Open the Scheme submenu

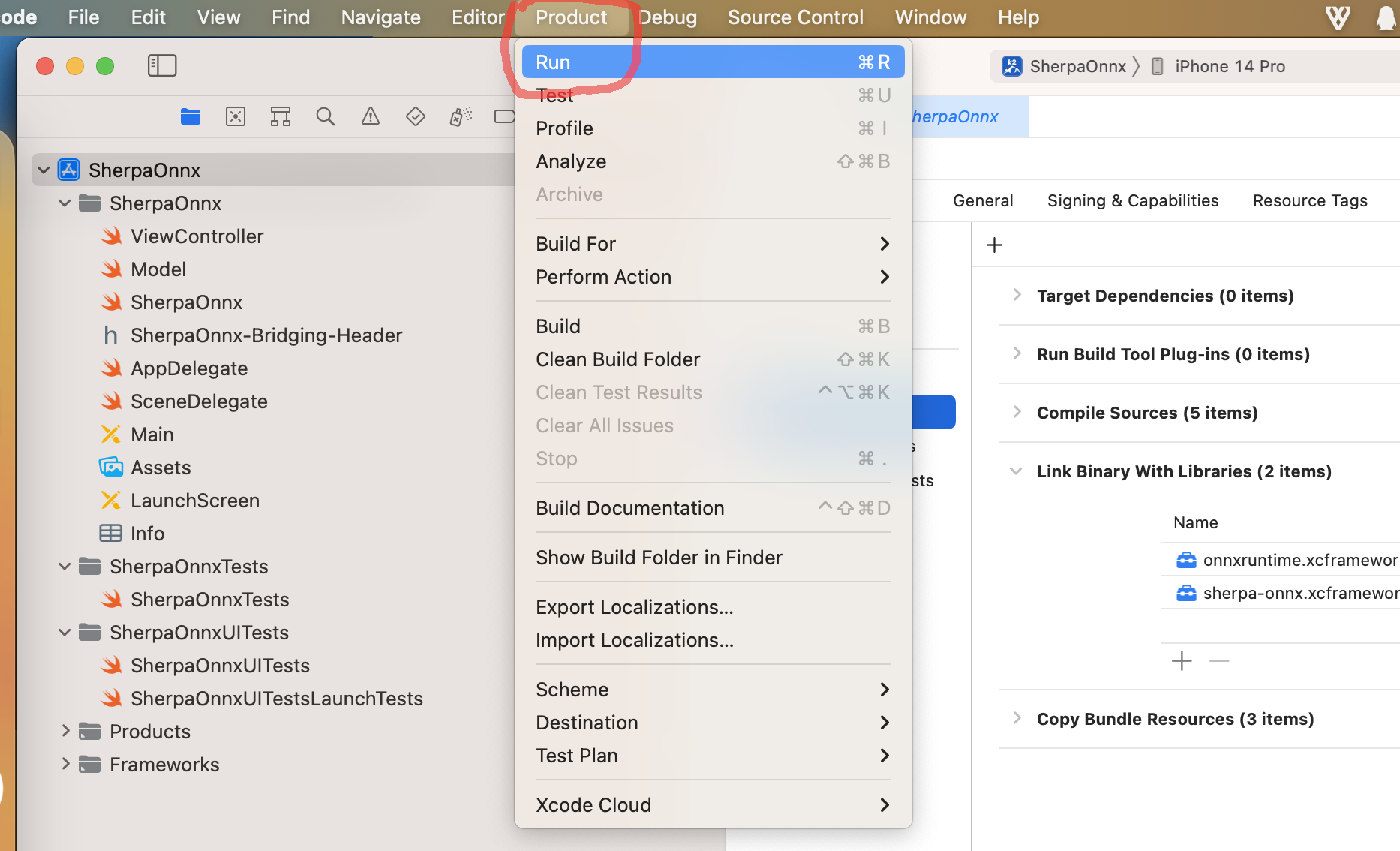[713, 690]
